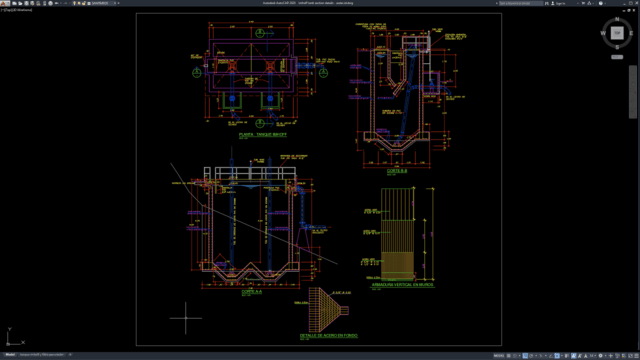This screenshot has height=360, width=640.
Task: Toggle Ortho mode in the status bar
Action: [x=525, y=356]
